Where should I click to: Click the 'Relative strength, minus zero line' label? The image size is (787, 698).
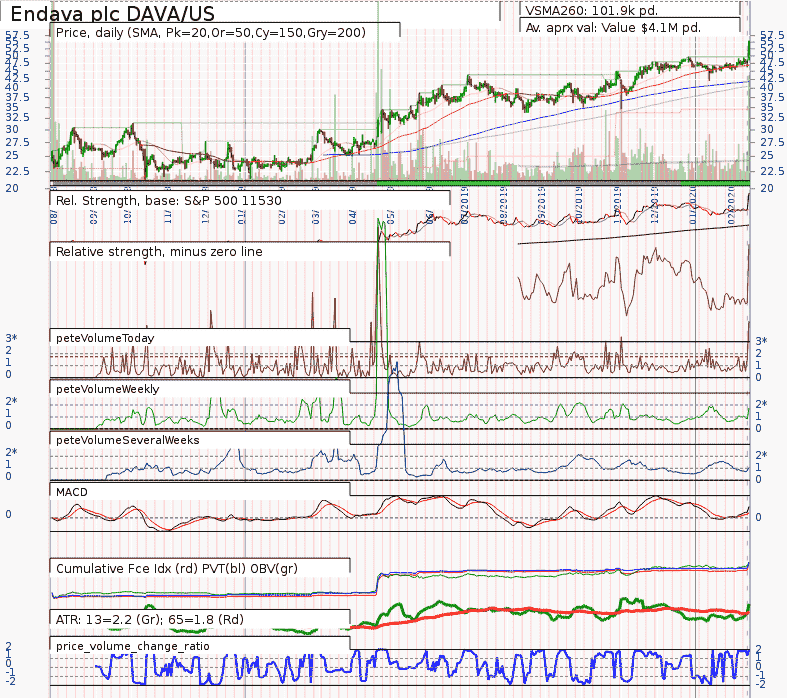point(159,251)
